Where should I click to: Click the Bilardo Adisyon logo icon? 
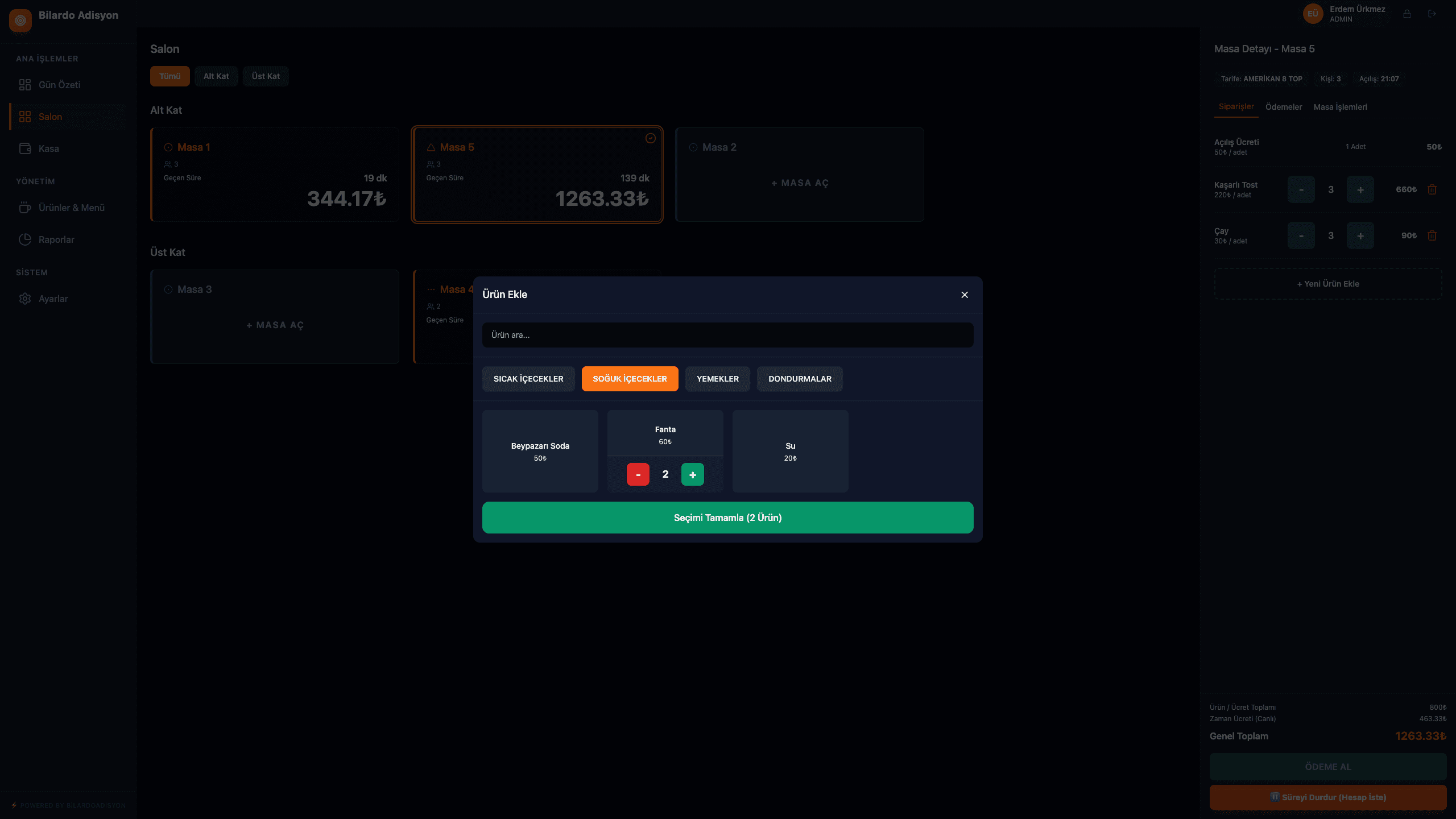coord(20,20)
